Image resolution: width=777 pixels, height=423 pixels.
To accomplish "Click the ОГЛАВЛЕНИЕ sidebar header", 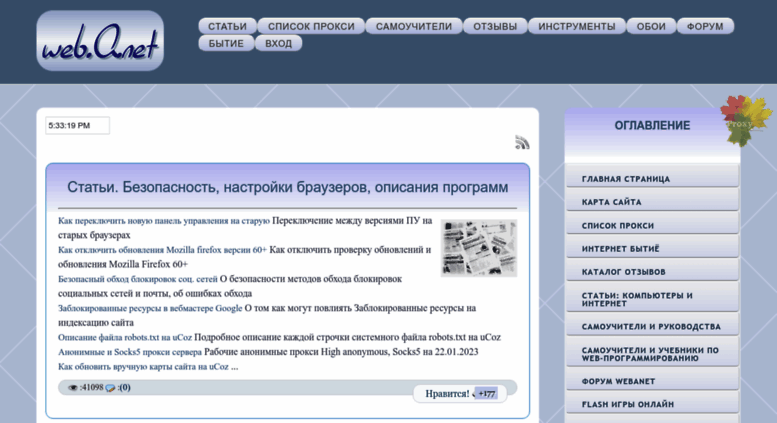I will [x=652, y=126].
